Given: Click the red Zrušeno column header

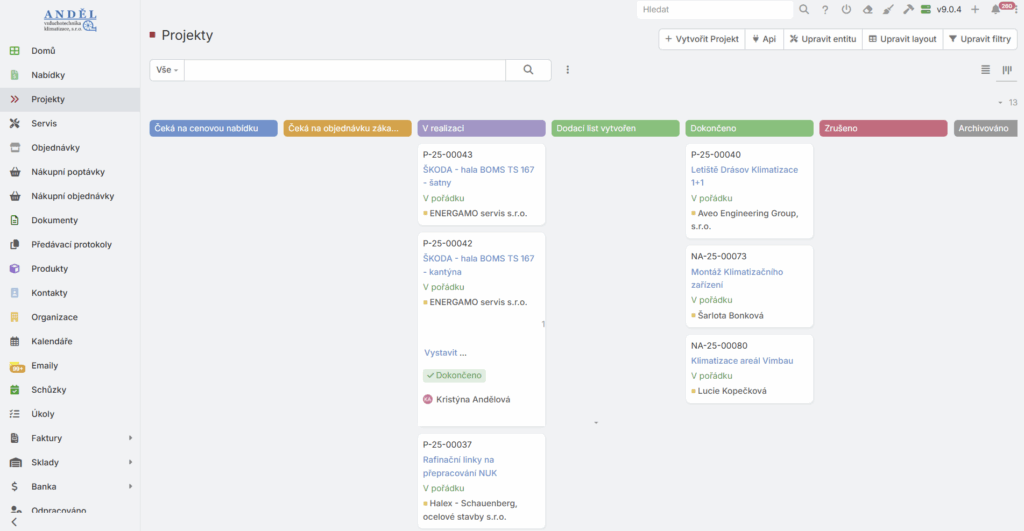Looking at the screenshot, I should point(883,128).
